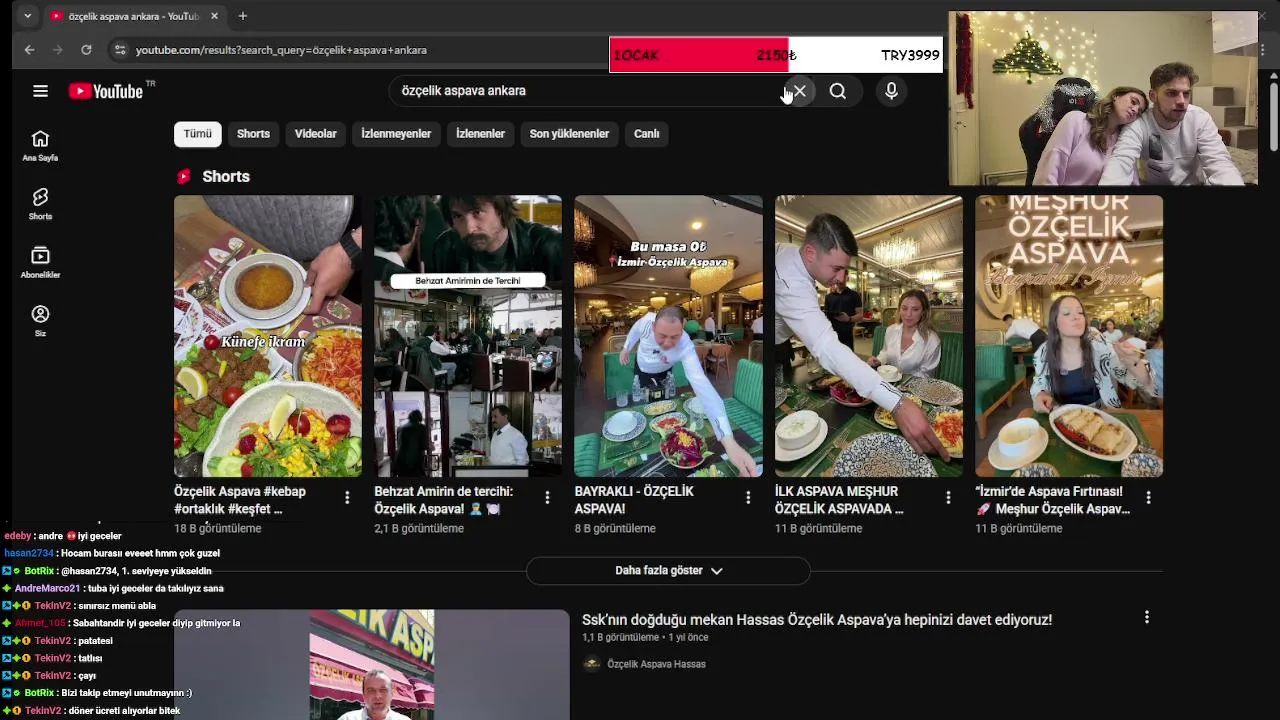
Task: Click the Shorts section logo icon
Action: (184, 176)
